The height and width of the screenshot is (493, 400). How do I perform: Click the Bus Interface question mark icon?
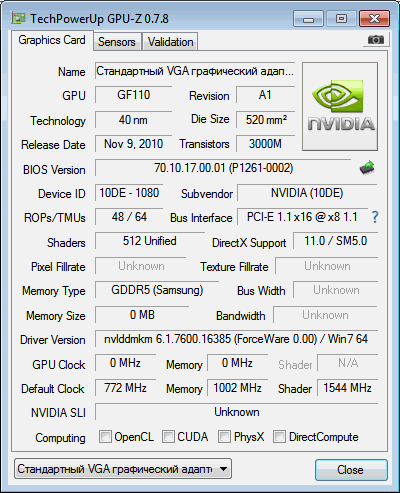click(375, 217)
